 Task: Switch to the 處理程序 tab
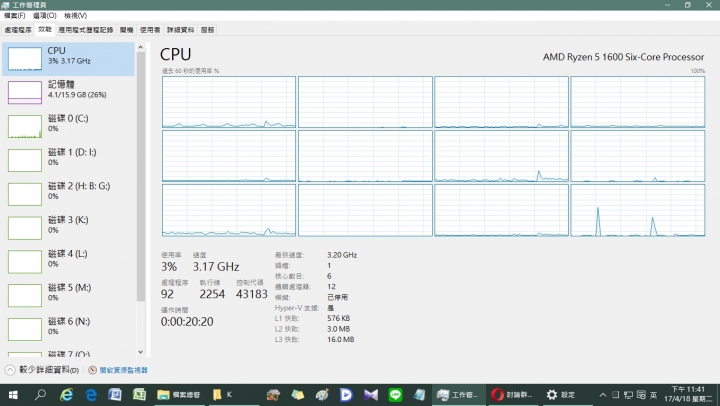(18, 30)
